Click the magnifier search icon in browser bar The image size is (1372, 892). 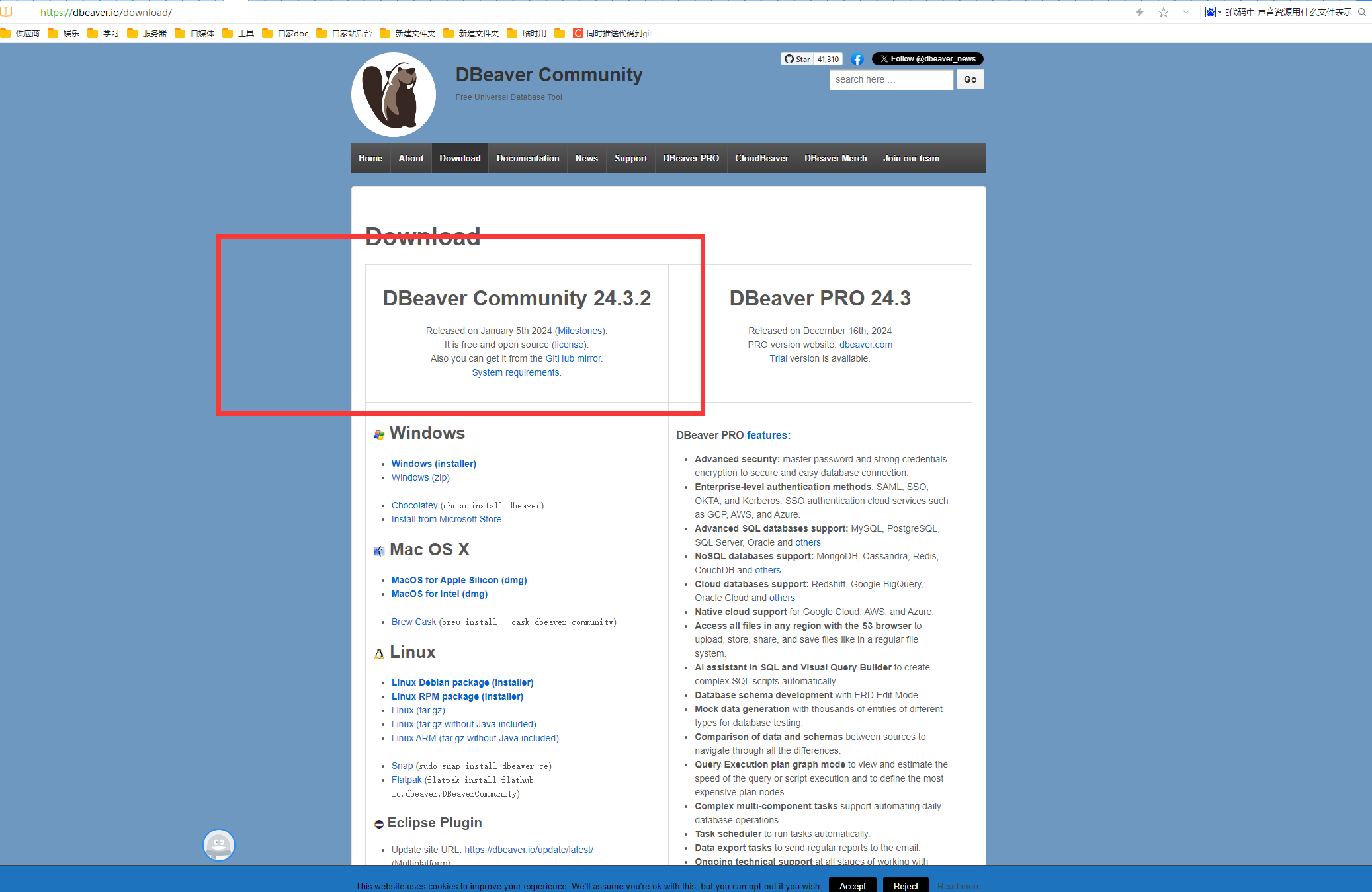pos(1362,12)
